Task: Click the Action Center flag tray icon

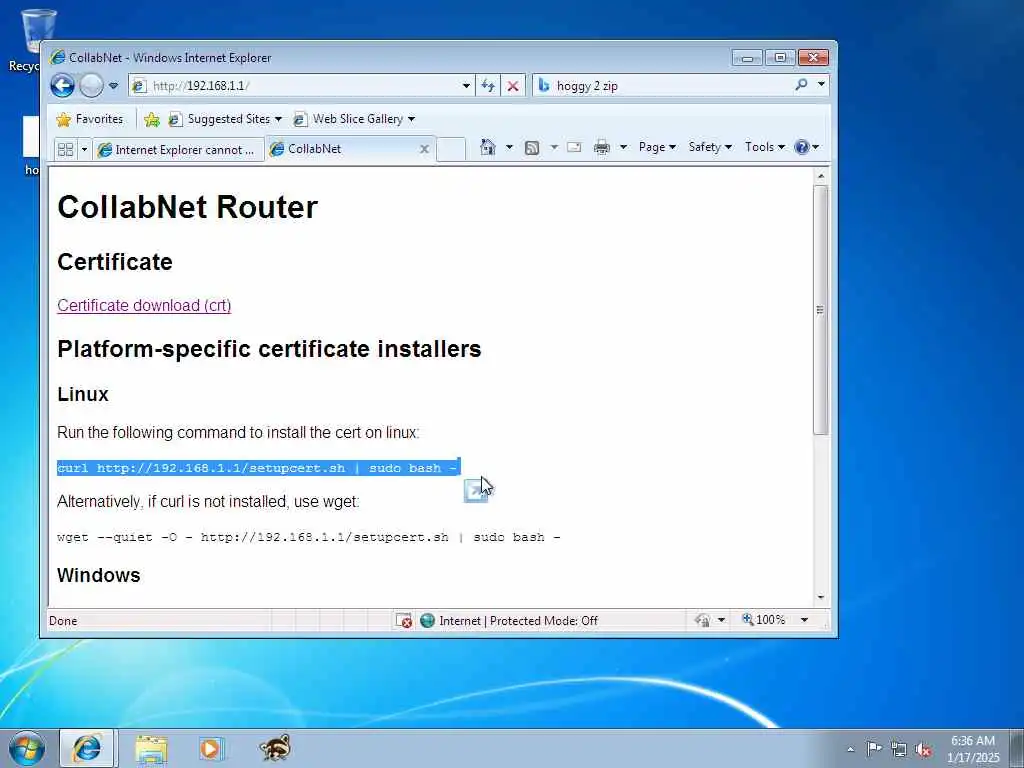Action: (x=874, y=748)
